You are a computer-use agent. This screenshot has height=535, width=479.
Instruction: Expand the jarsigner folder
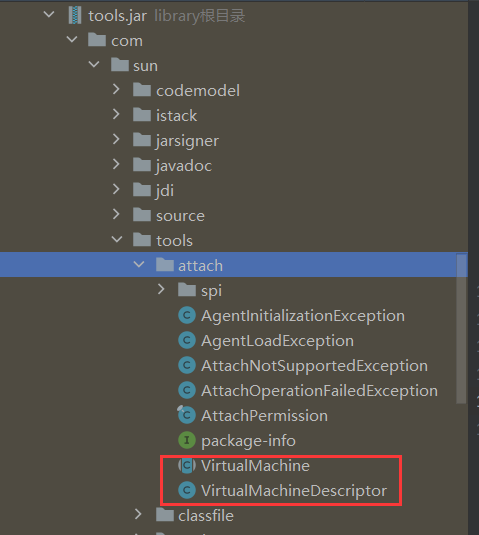click(116, 139)
